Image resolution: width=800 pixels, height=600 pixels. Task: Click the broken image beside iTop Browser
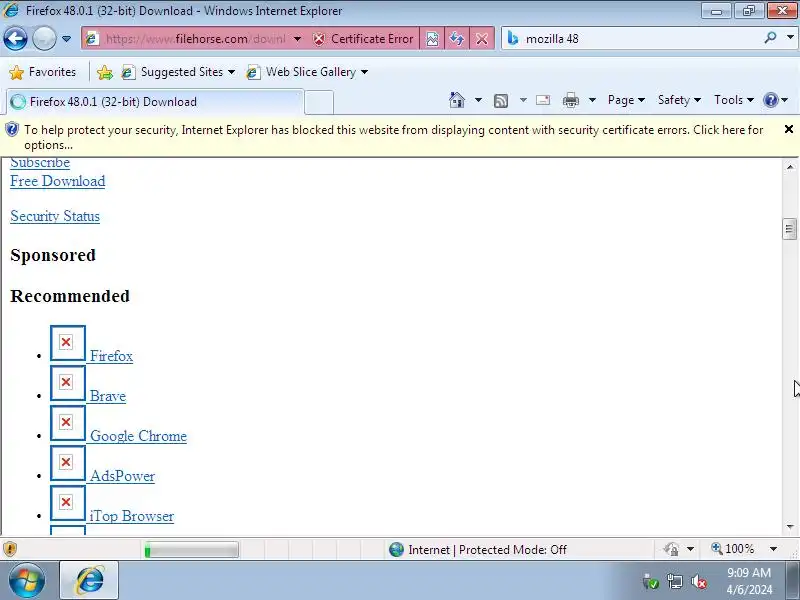(68, 503)
